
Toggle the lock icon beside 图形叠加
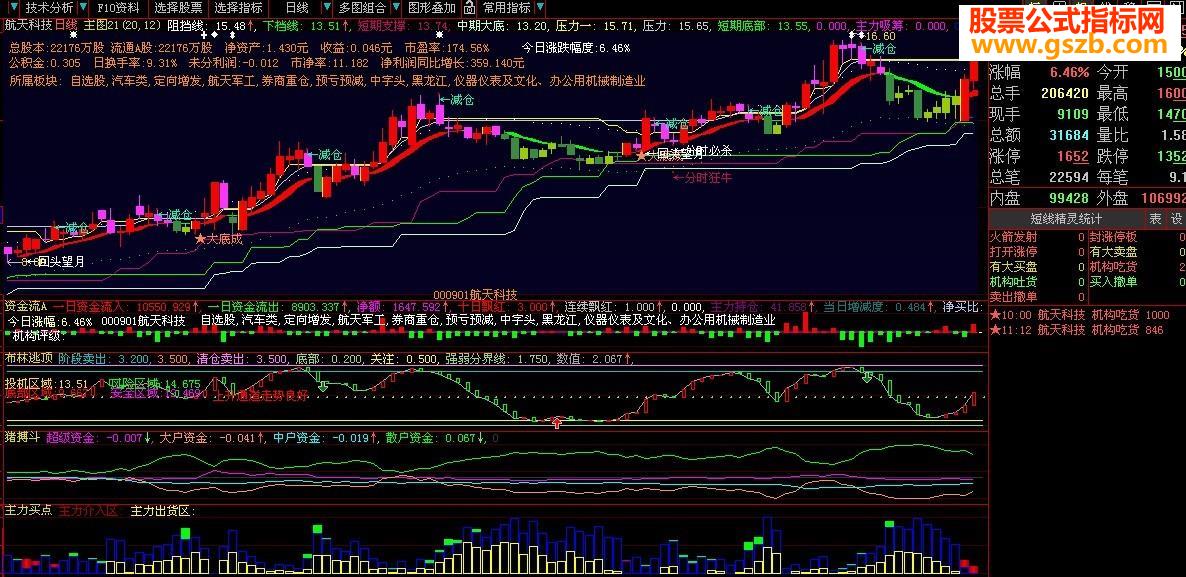(x=469, y=8)
